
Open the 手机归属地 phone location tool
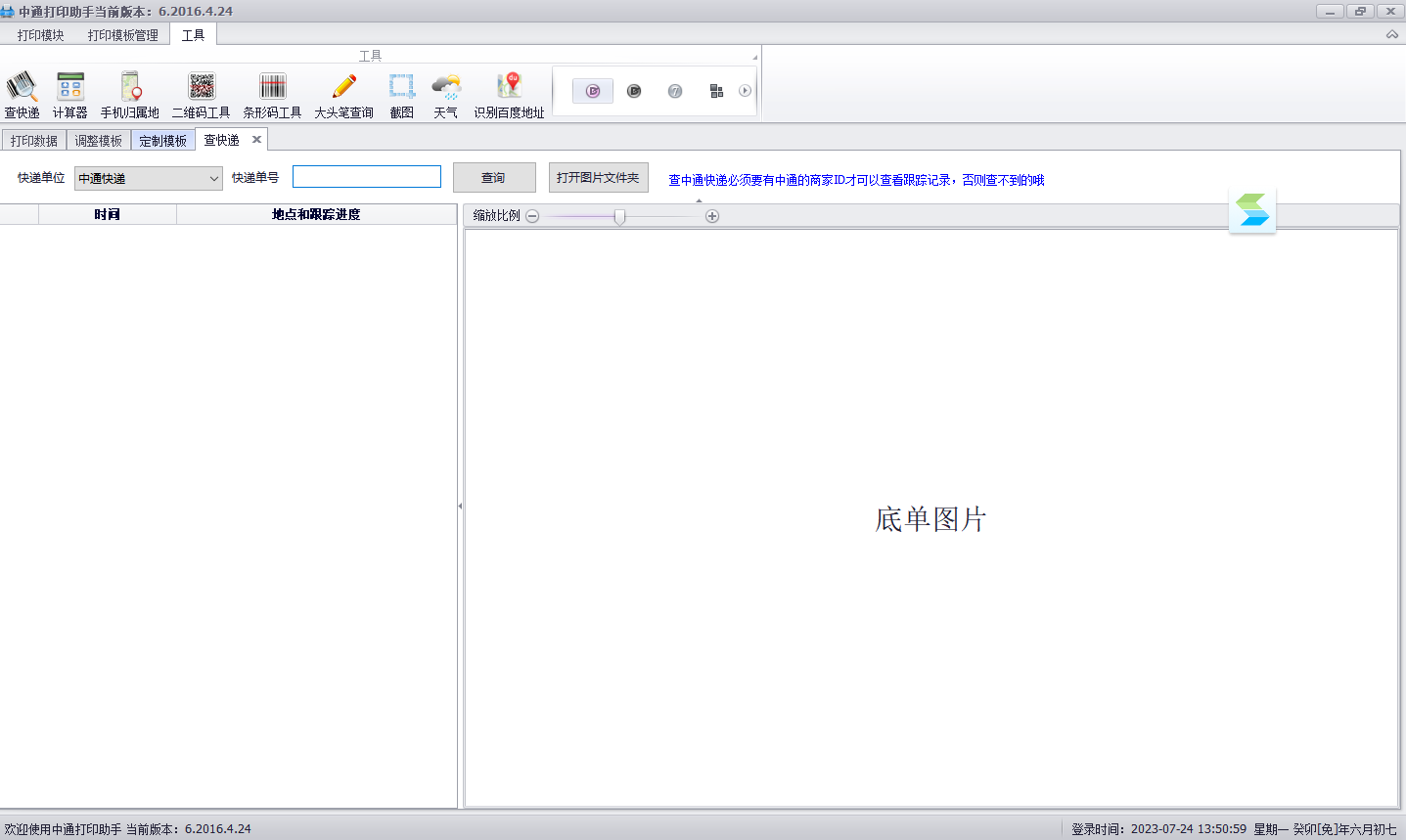130,95
